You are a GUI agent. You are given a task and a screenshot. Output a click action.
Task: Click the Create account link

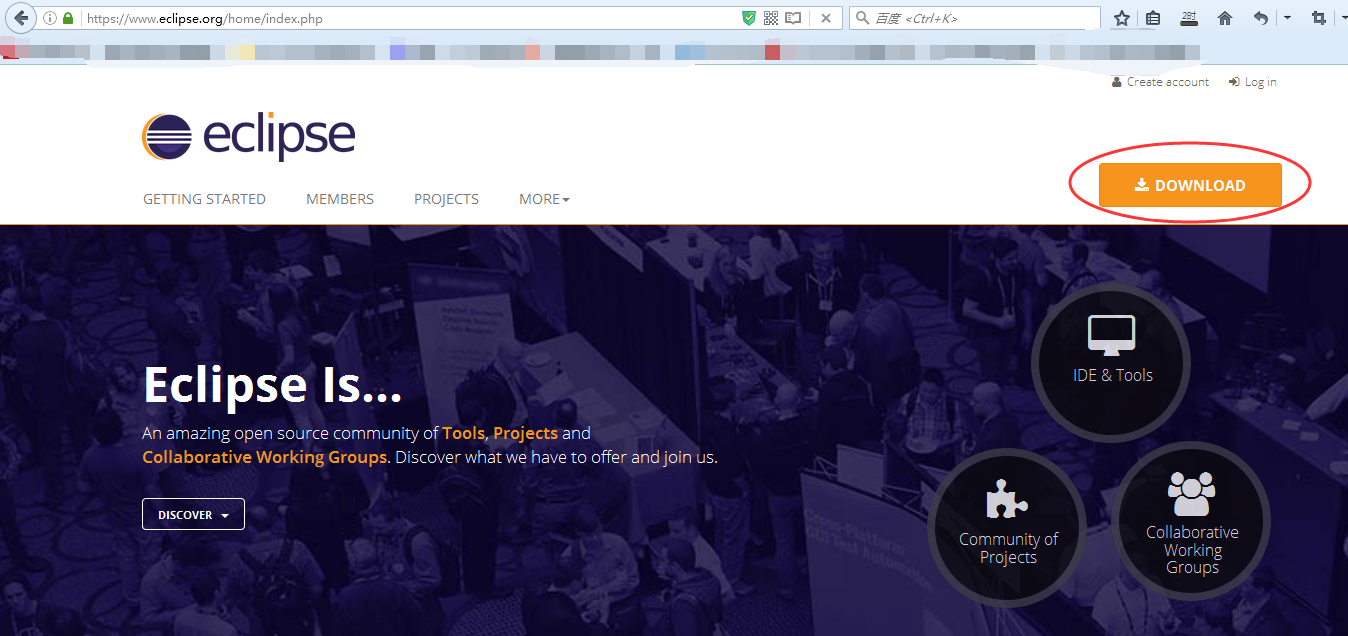pos(1160,82)
